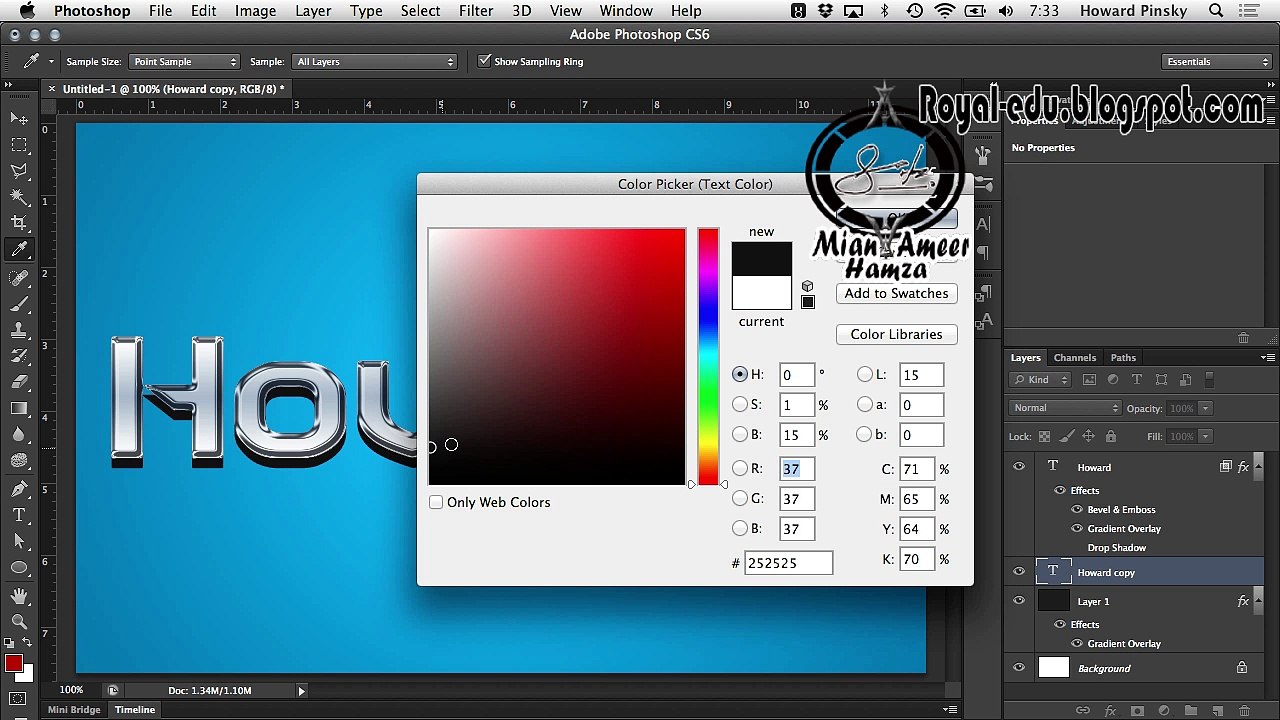Screen dimensions: 1280x720
Task: Open the Essentials workspace dropdown
Action: coord(1217,62)
